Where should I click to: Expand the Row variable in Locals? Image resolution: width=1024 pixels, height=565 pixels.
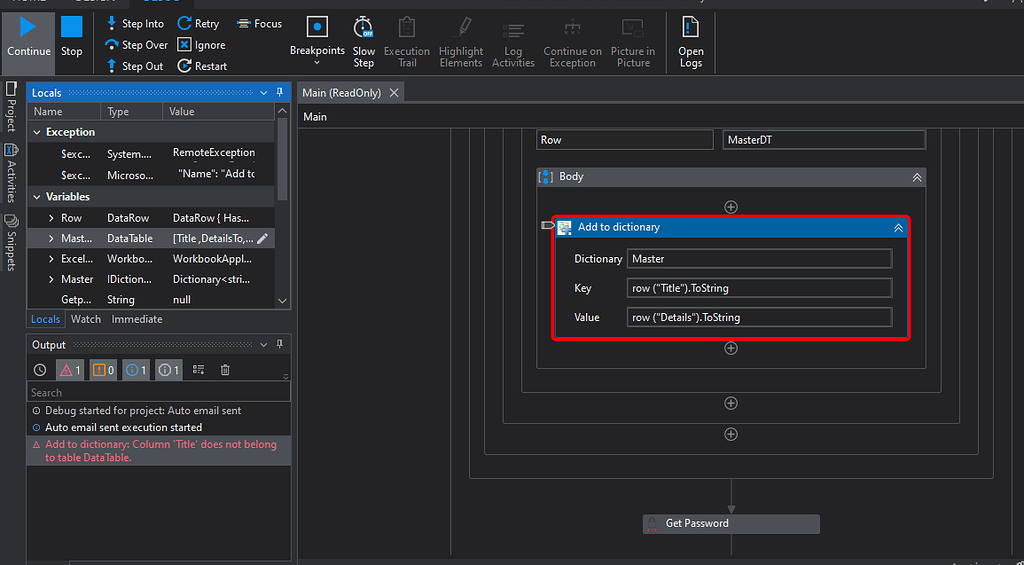pyautogui.click(x=51, y=218)
